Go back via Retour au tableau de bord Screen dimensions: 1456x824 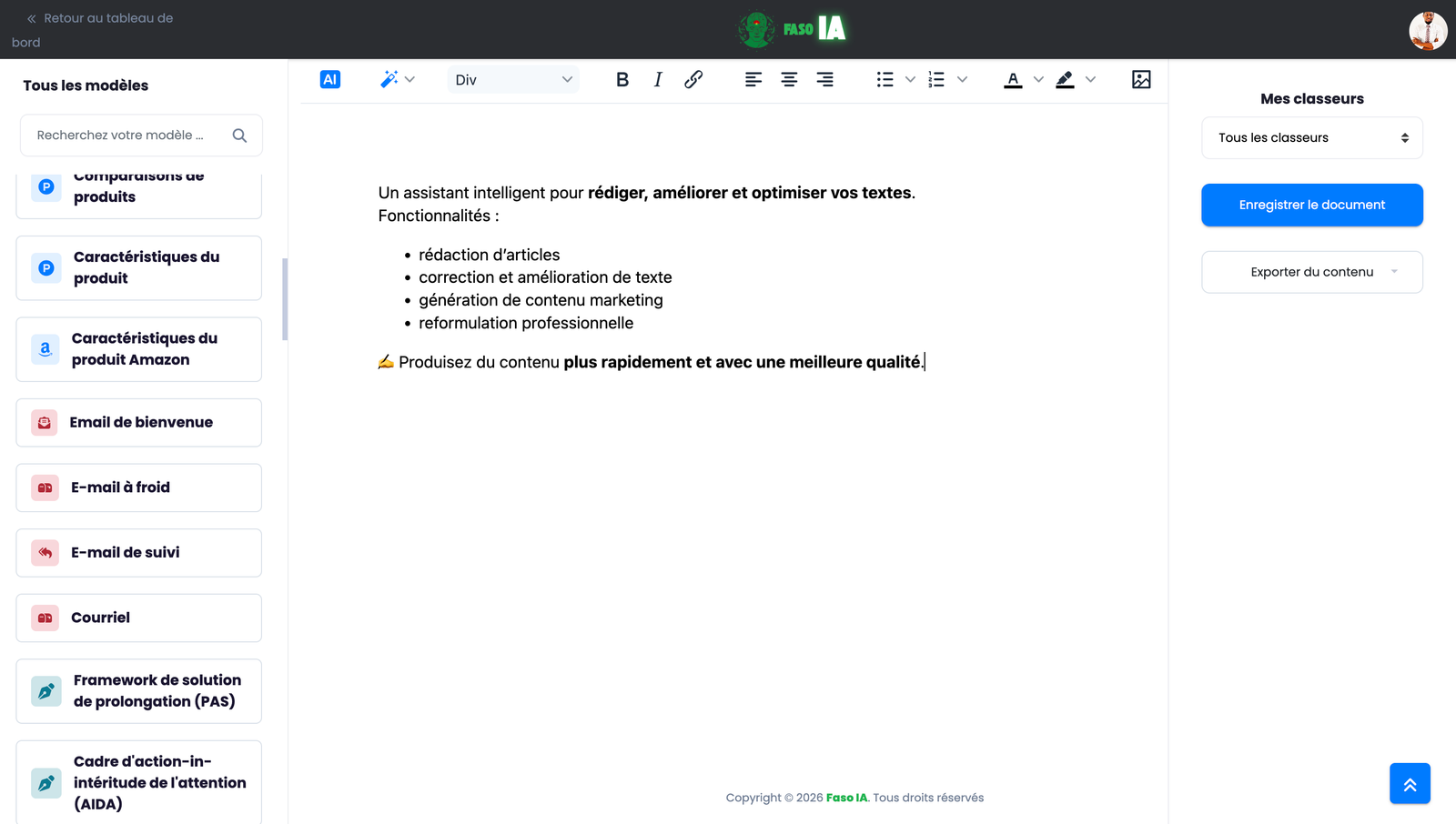tap(98, 19)
